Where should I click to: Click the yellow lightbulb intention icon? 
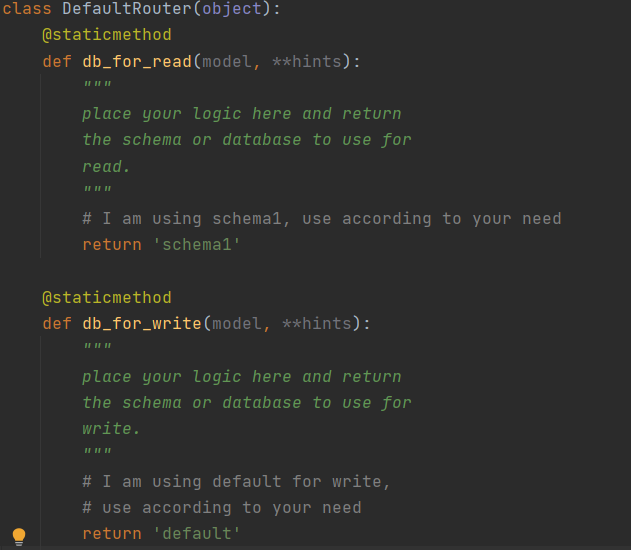[x=19, y=535]
